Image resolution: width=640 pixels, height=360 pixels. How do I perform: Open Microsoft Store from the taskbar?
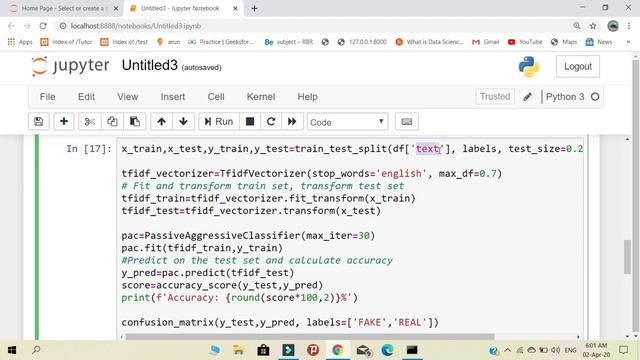tap(263, 350)
